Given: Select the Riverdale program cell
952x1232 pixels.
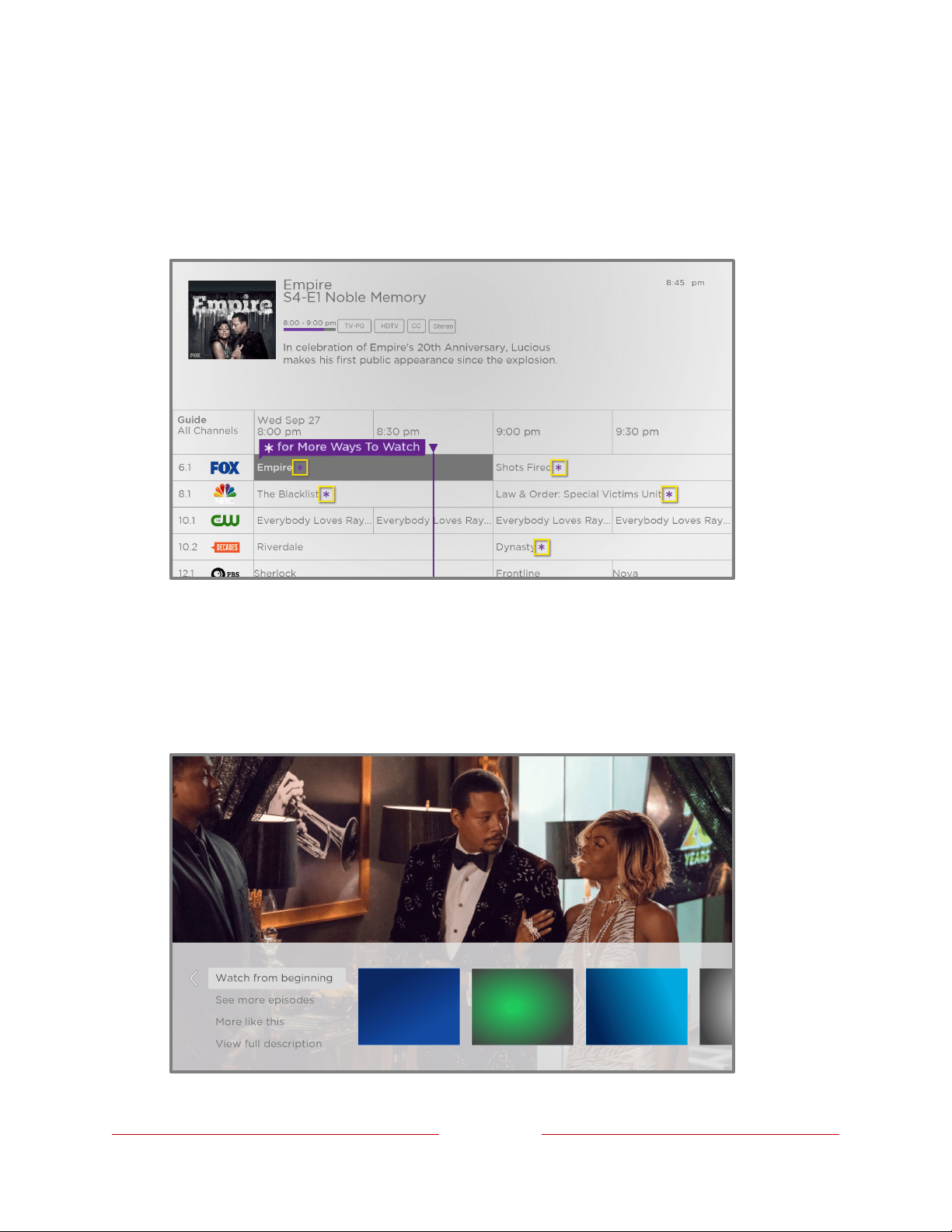Looking at the screenshot, I should pyautogui.click(x=373, y=547).
